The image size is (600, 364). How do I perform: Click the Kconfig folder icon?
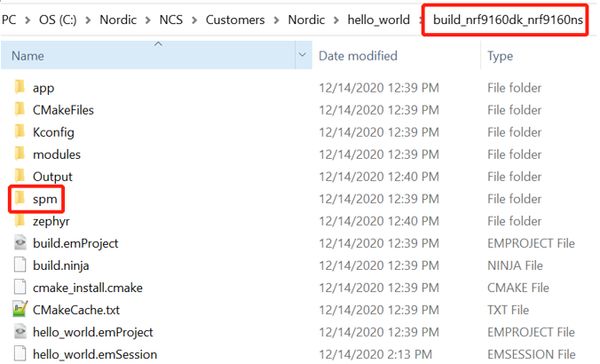[x=20, y=132]
